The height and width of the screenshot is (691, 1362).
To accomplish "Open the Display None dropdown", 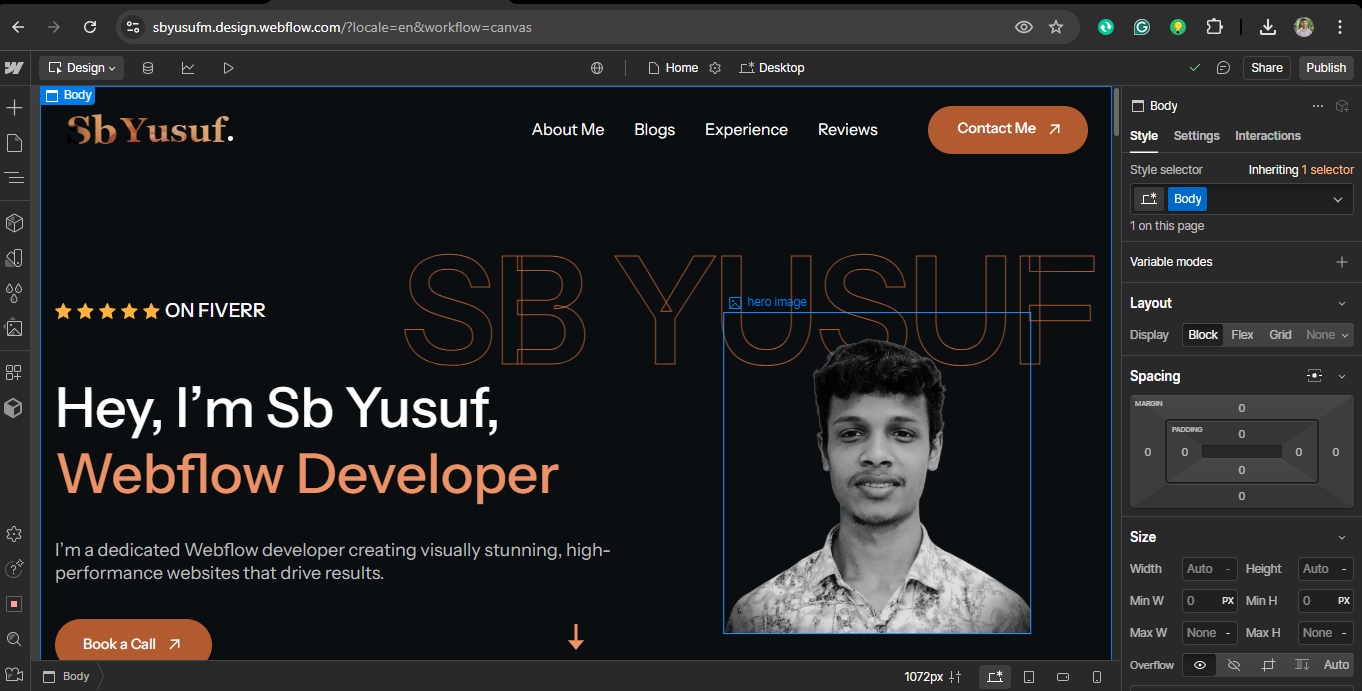I will tap(1327, 335).
